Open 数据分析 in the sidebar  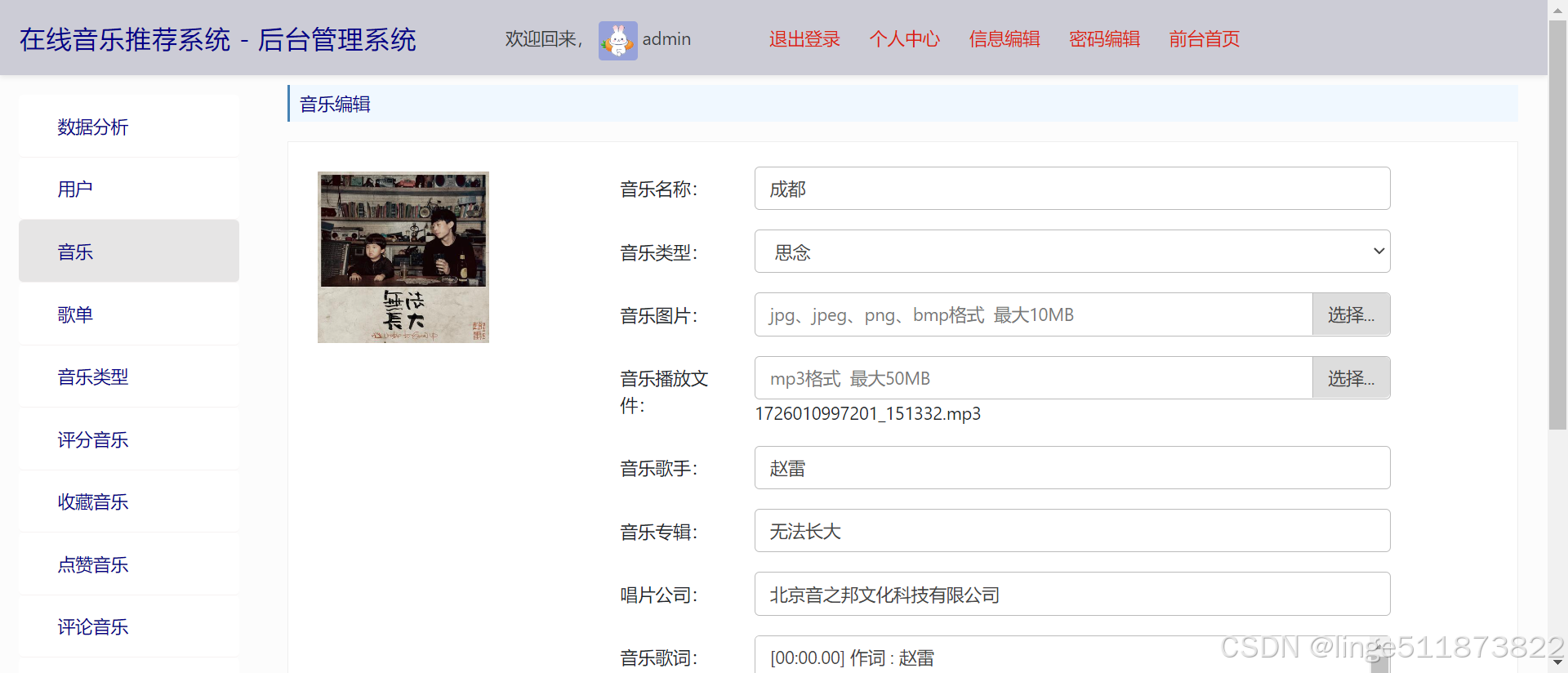pos(129,127)
